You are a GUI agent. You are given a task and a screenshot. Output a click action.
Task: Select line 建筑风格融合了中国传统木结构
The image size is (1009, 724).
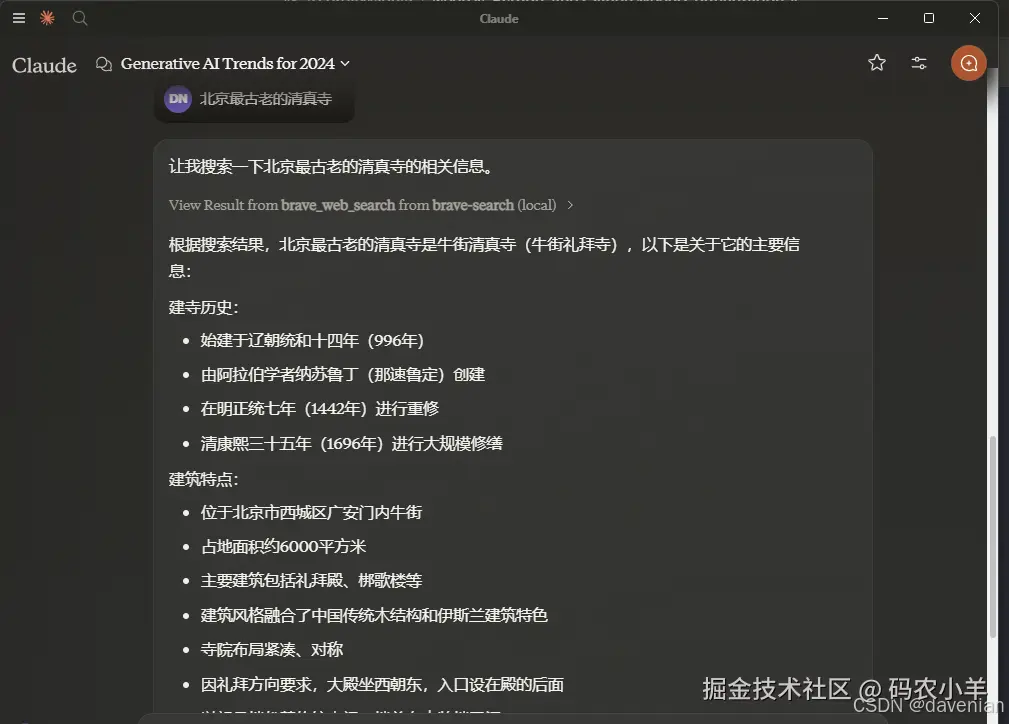click(x=374, y=615)
